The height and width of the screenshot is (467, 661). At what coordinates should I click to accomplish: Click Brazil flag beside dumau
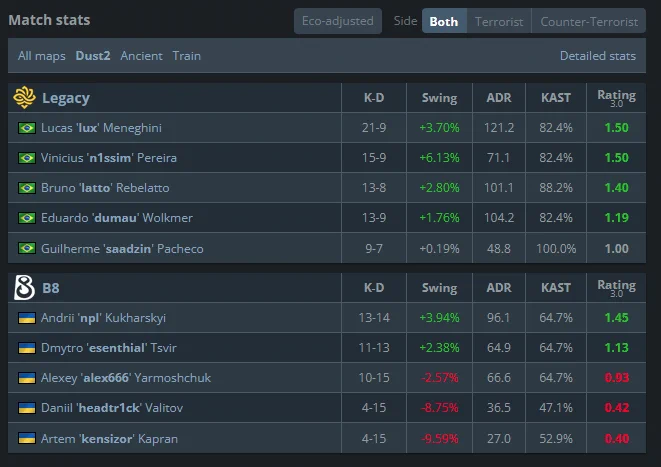[x=27, y=218]
